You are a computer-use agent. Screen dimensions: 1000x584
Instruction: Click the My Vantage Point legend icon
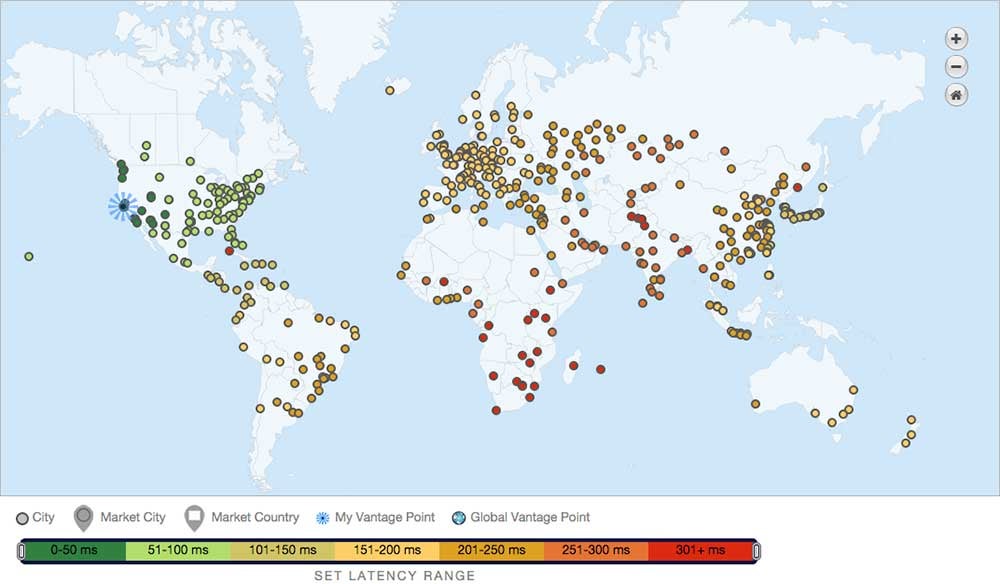pyautogui.click(x=323, y=518)
